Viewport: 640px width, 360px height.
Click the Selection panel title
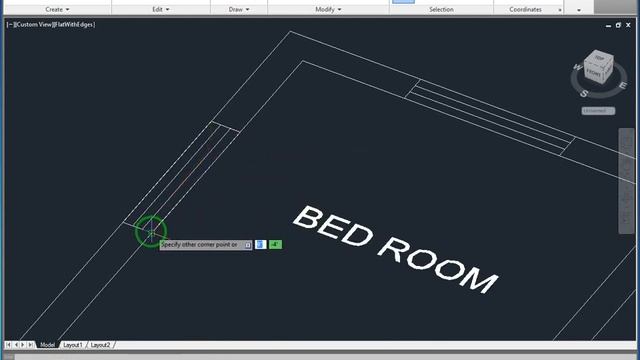tap(441, 9)
